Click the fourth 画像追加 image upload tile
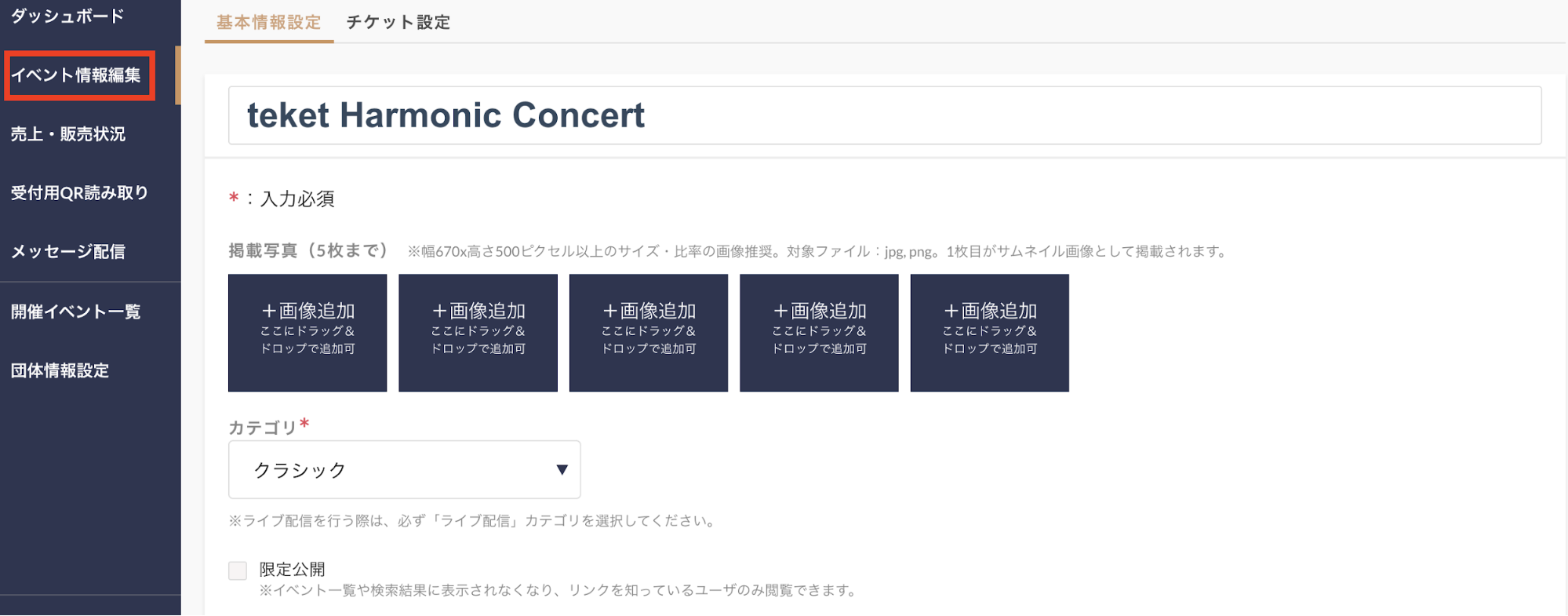Viewport: 1568px width, 616px height. pyautogui.click(x=819, y=333)
